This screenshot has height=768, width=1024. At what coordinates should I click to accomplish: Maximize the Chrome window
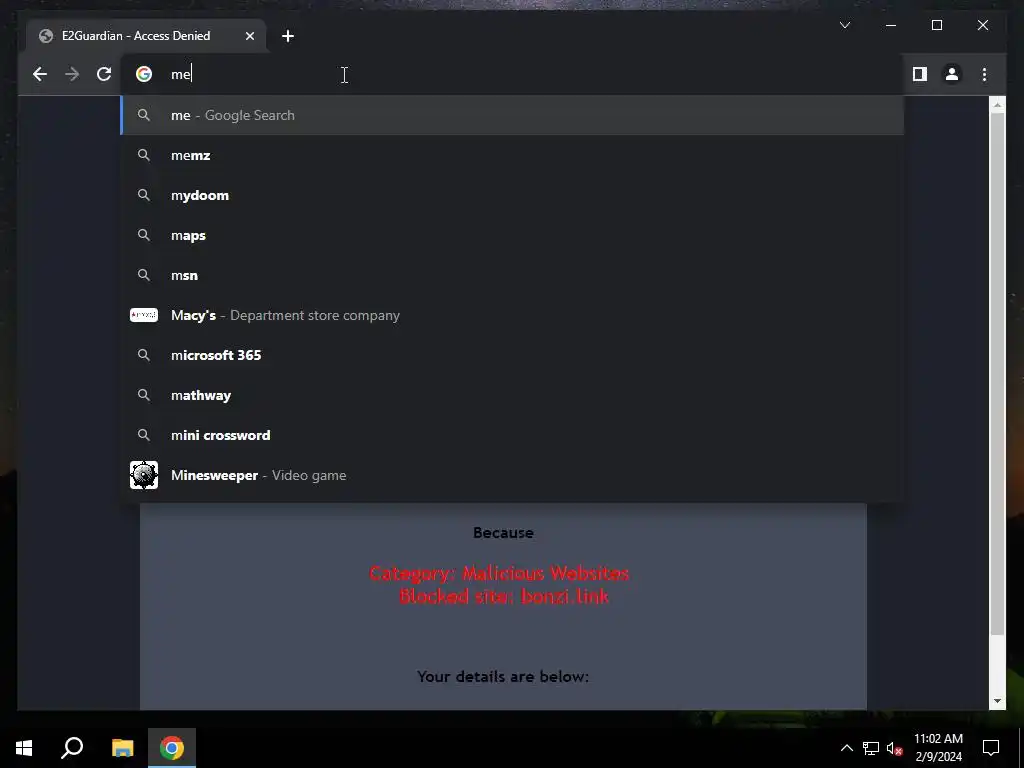coord(936,25)
